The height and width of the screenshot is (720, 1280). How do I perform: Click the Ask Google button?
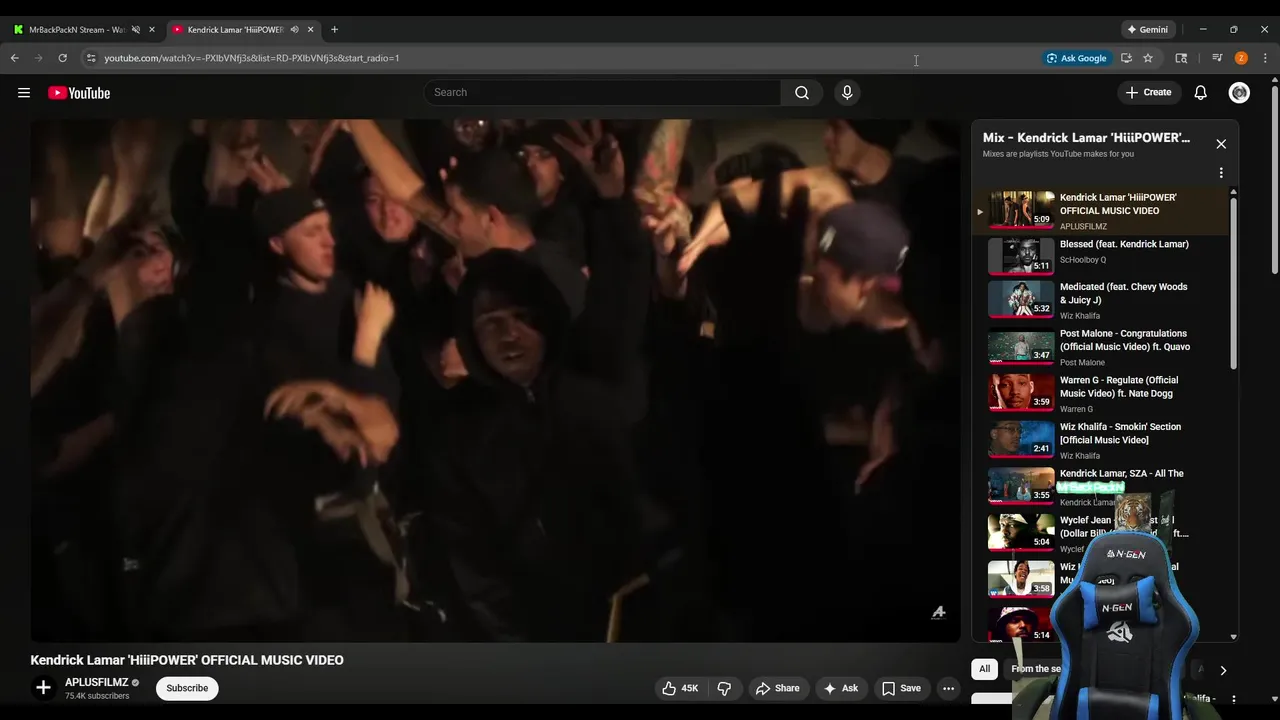click(x=1076, y=58)
